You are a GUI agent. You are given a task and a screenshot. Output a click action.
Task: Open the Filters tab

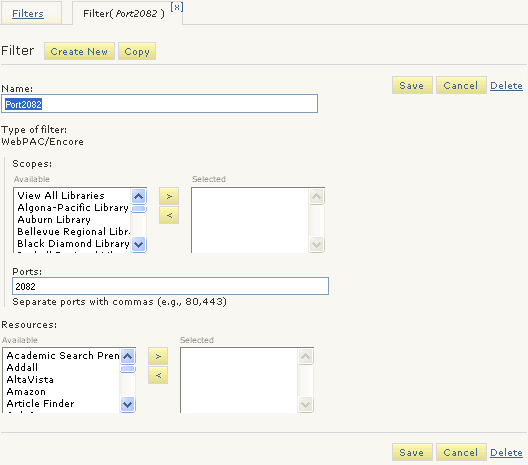[x=28, y=13]
